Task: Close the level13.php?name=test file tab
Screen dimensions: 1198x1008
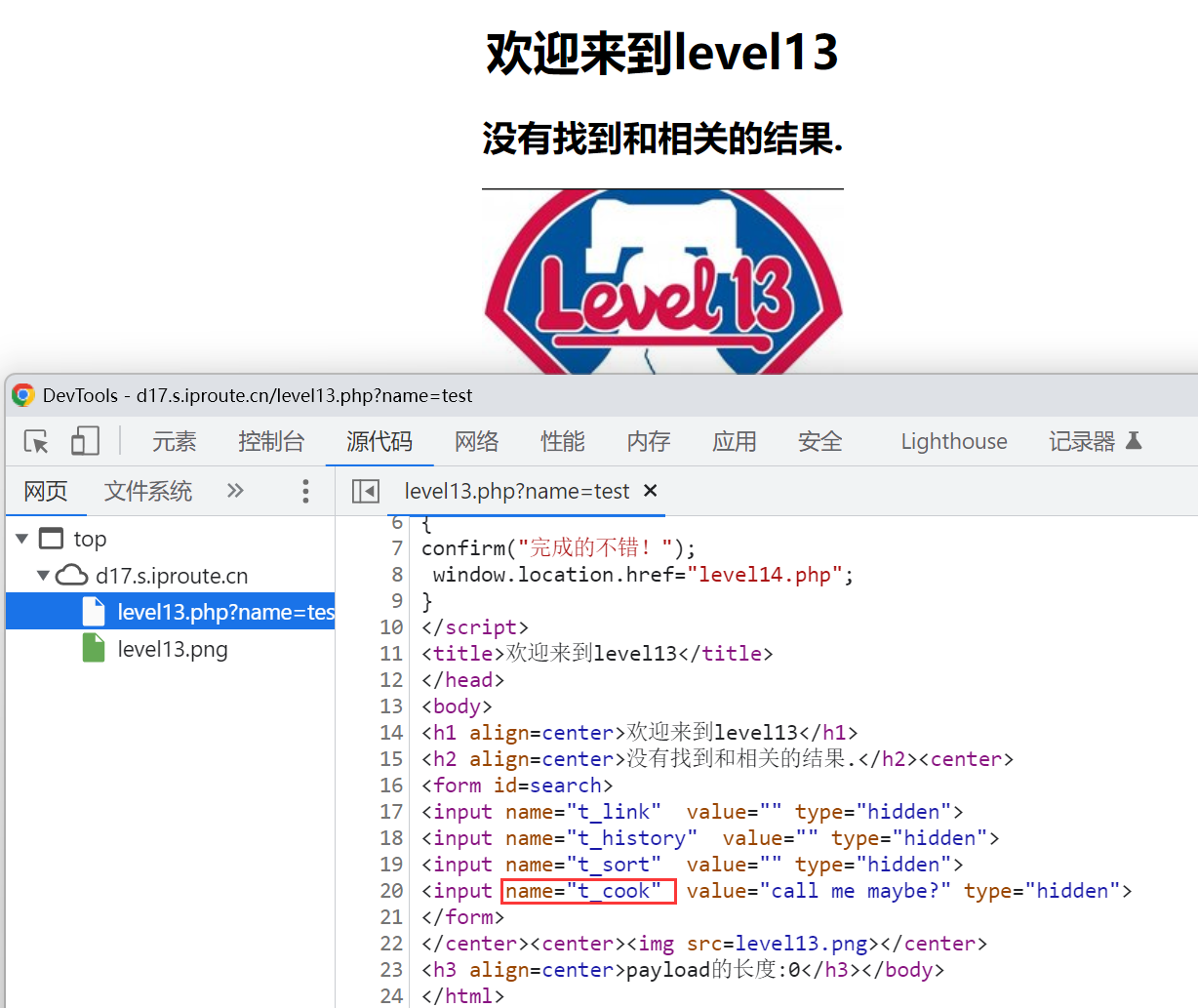Action: (x=651, y=491)
